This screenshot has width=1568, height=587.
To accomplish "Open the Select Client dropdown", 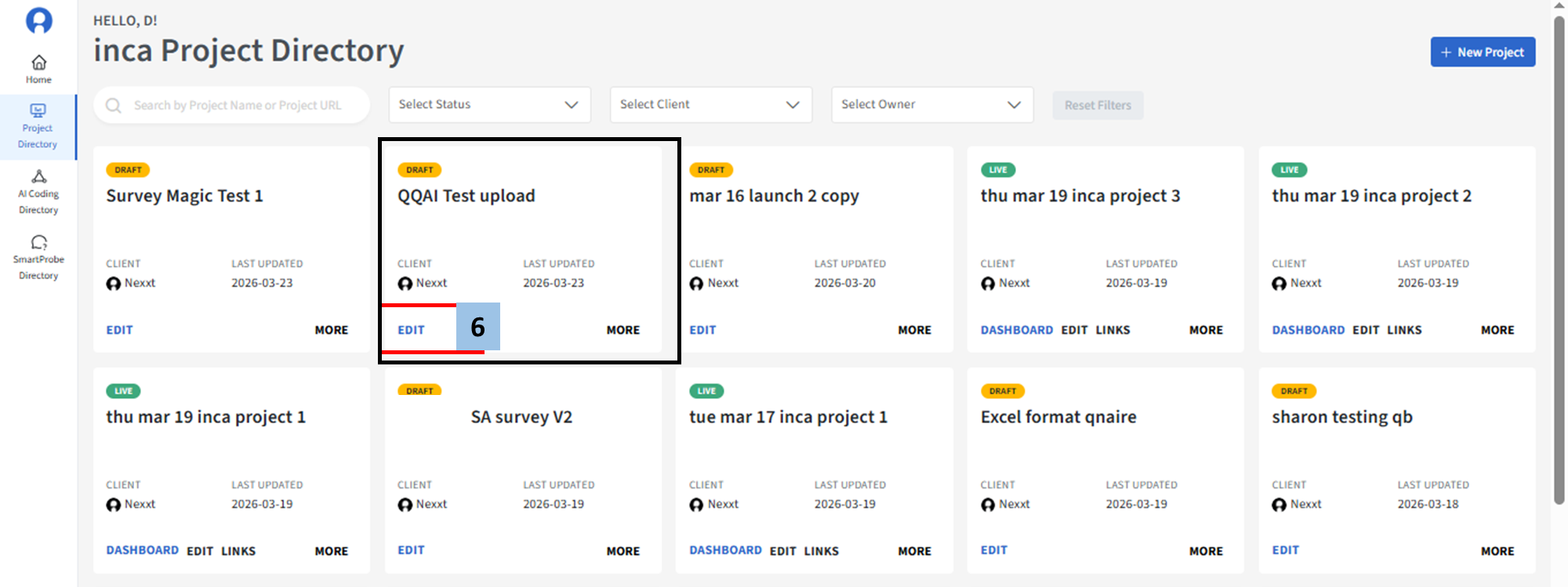I will pyautogui.click(x=710, y=105).
